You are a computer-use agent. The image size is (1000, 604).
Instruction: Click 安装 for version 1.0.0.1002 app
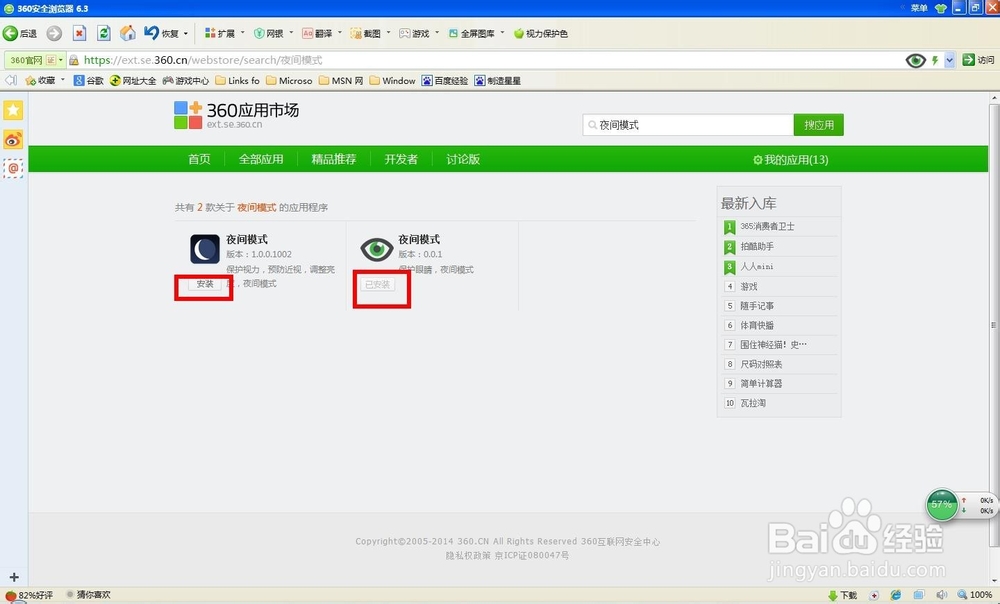pos(205,284)
